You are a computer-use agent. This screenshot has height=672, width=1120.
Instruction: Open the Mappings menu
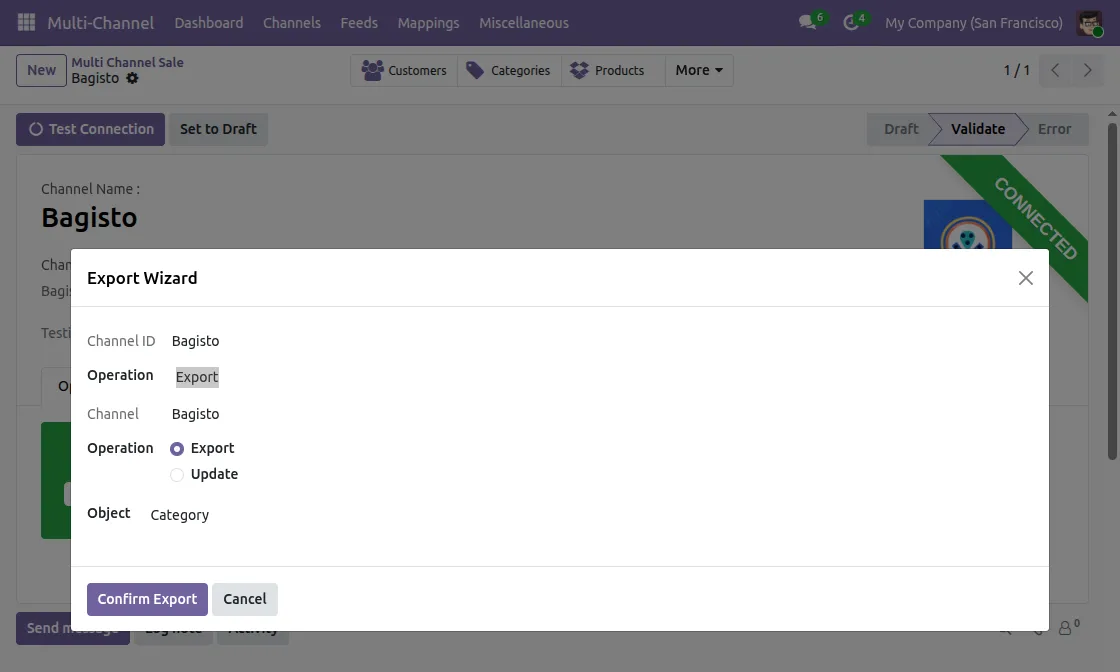click(x=428, y=23)
